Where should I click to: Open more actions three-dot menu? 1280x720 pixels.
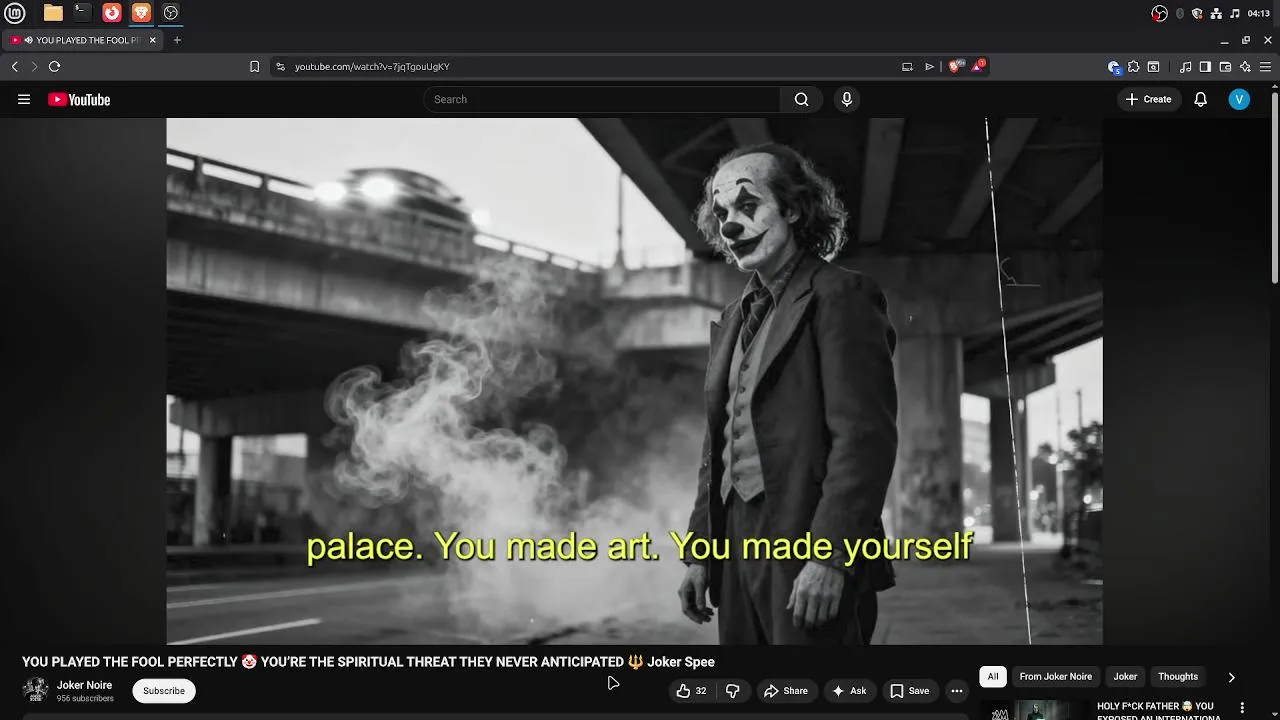[957, 691]
